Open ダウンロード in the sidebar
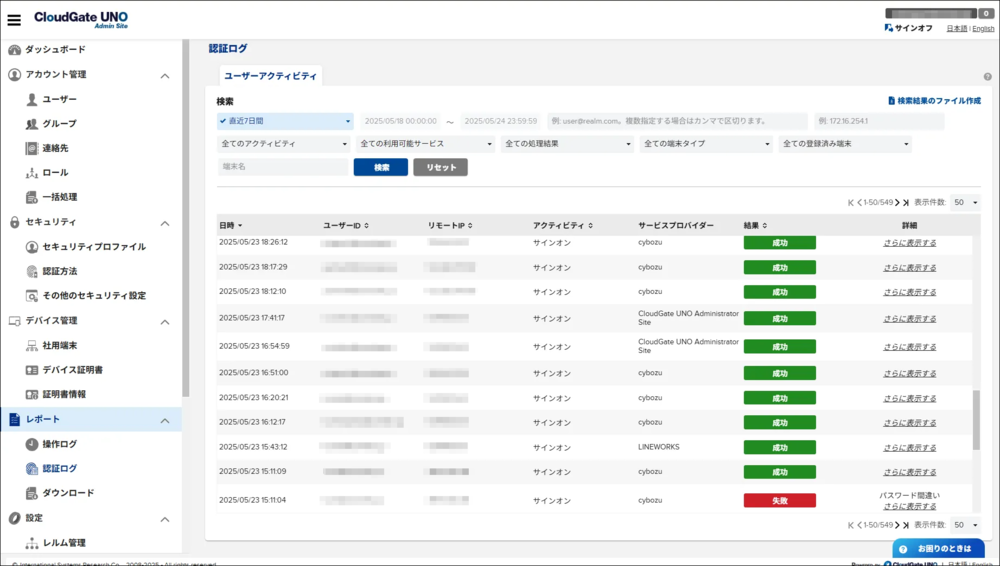This screenshot has width=1000, height=566. click(68, 493)
